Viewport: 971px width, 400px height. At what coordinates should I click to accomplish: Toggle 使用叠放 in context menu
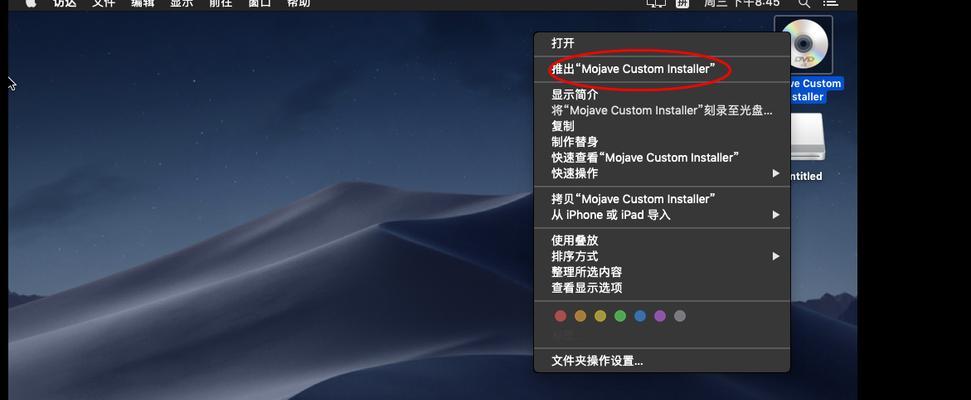click(662, 241)
